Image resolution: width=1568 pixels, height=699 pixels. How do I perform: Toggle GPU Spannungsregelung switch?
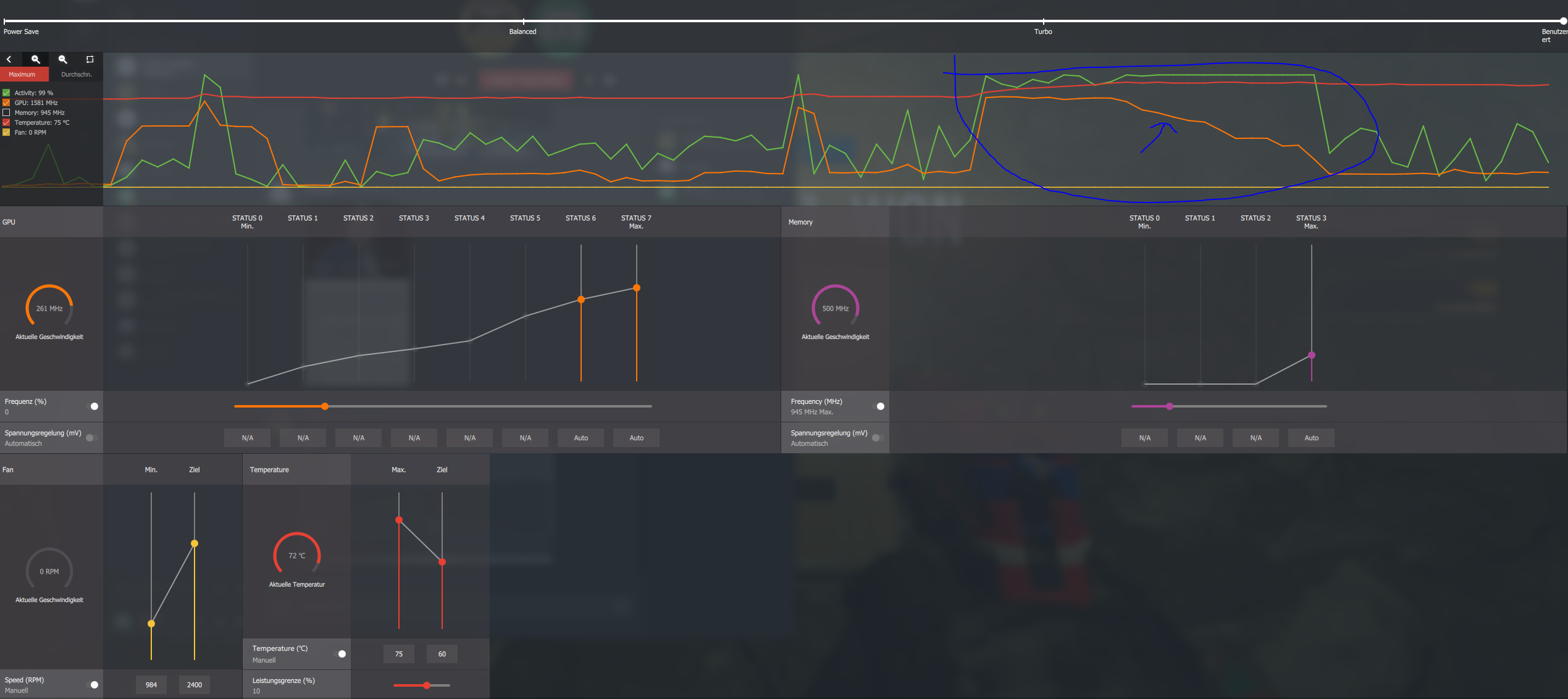91,438
